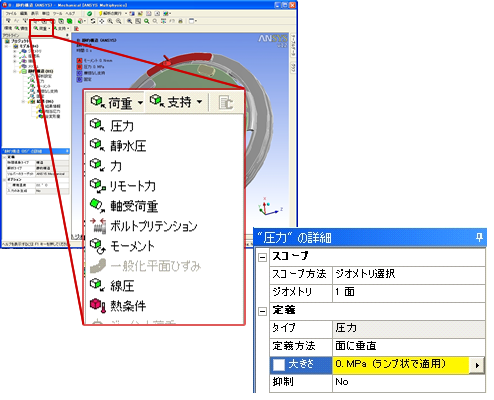Click the 力 force load icon
Image resolution: width=494 pixels, height=400 pixels.
97,164
